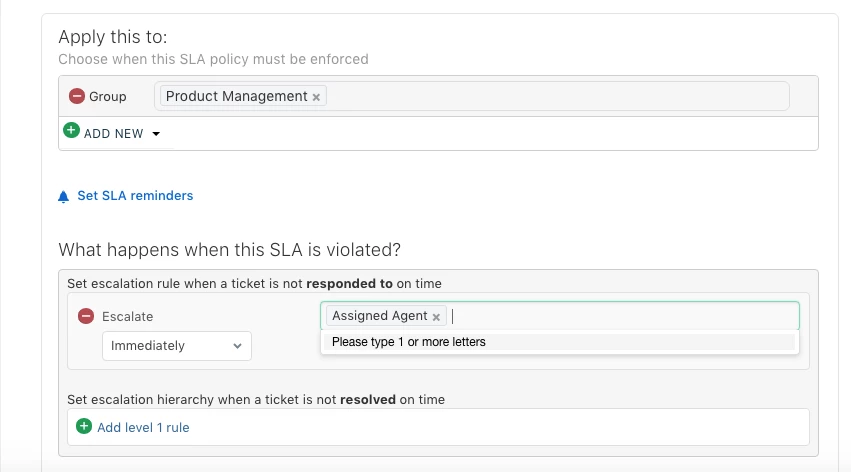Open the Immediately escalation time dropdown
Screen dimensions: 851x472
tap(177, 346)
